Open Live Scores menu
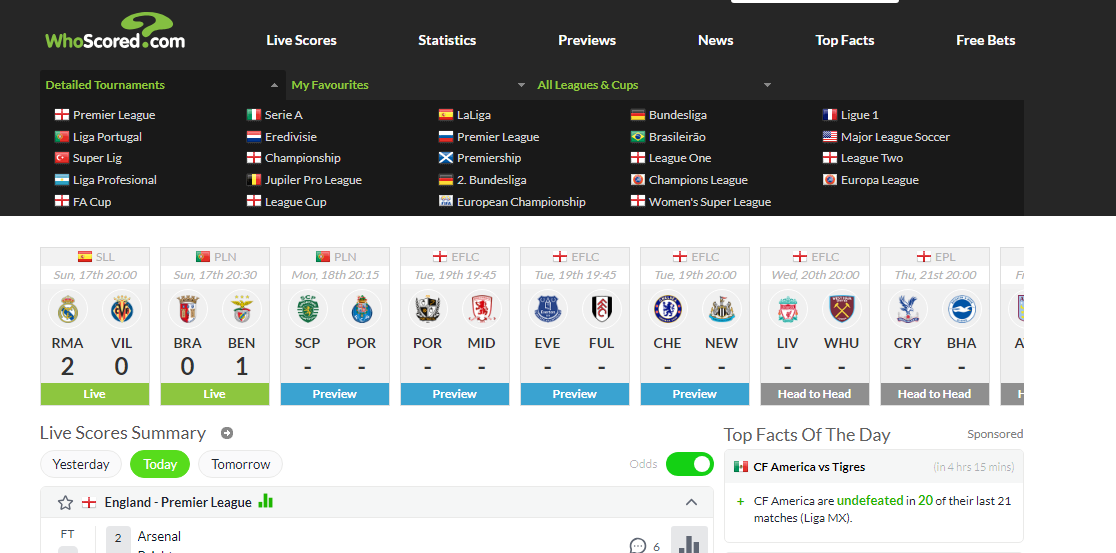Image resolution: width=1116 pixels, height=553 pixels. [x=301, y=41]
